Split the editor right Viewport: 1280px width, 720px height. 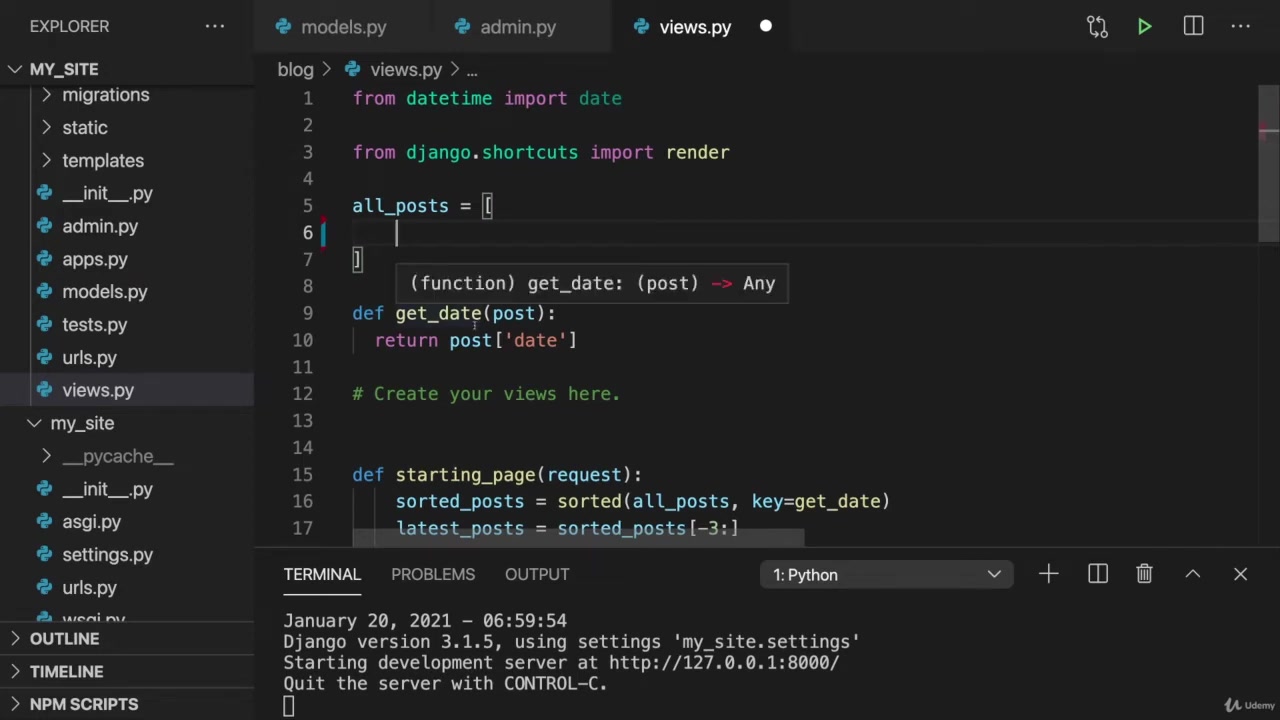pyautogui.click(x=1193, y=27)
